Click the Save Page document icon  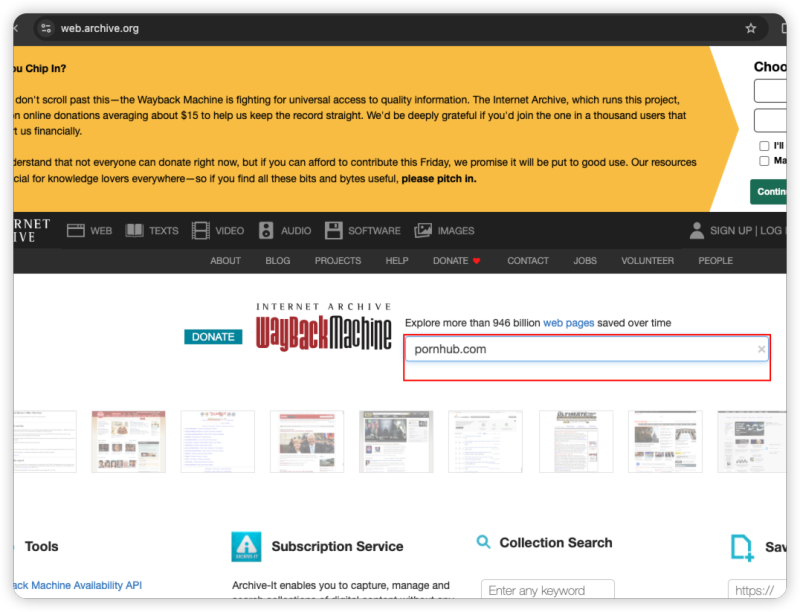[742, 548]
